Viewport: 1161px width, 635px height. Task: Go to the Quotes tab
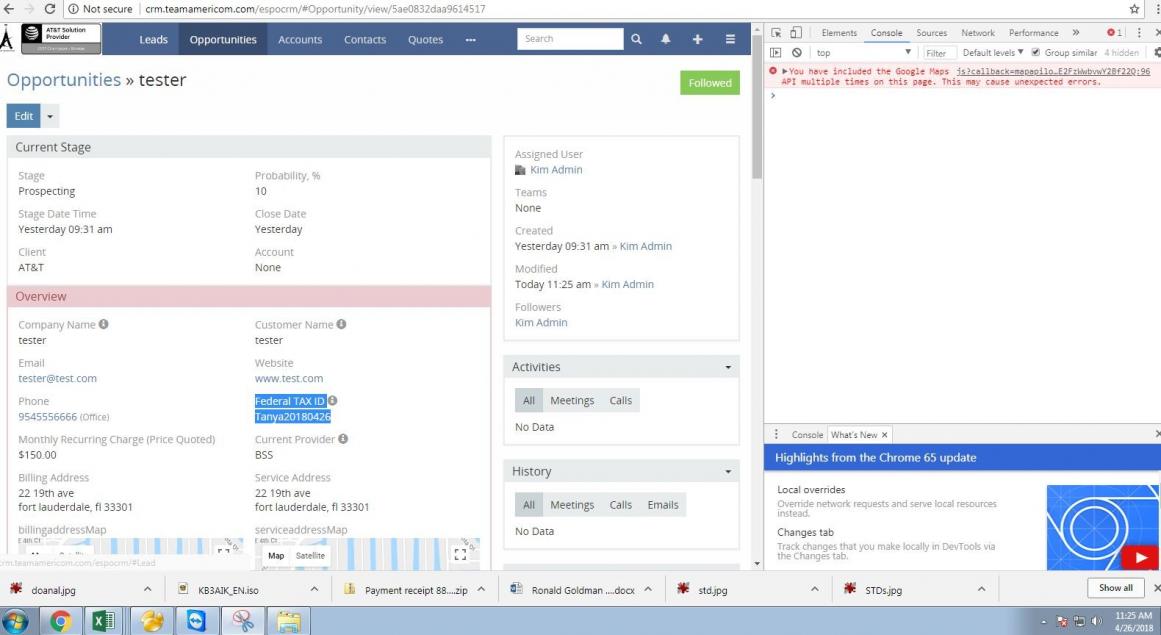click(425, 40)
